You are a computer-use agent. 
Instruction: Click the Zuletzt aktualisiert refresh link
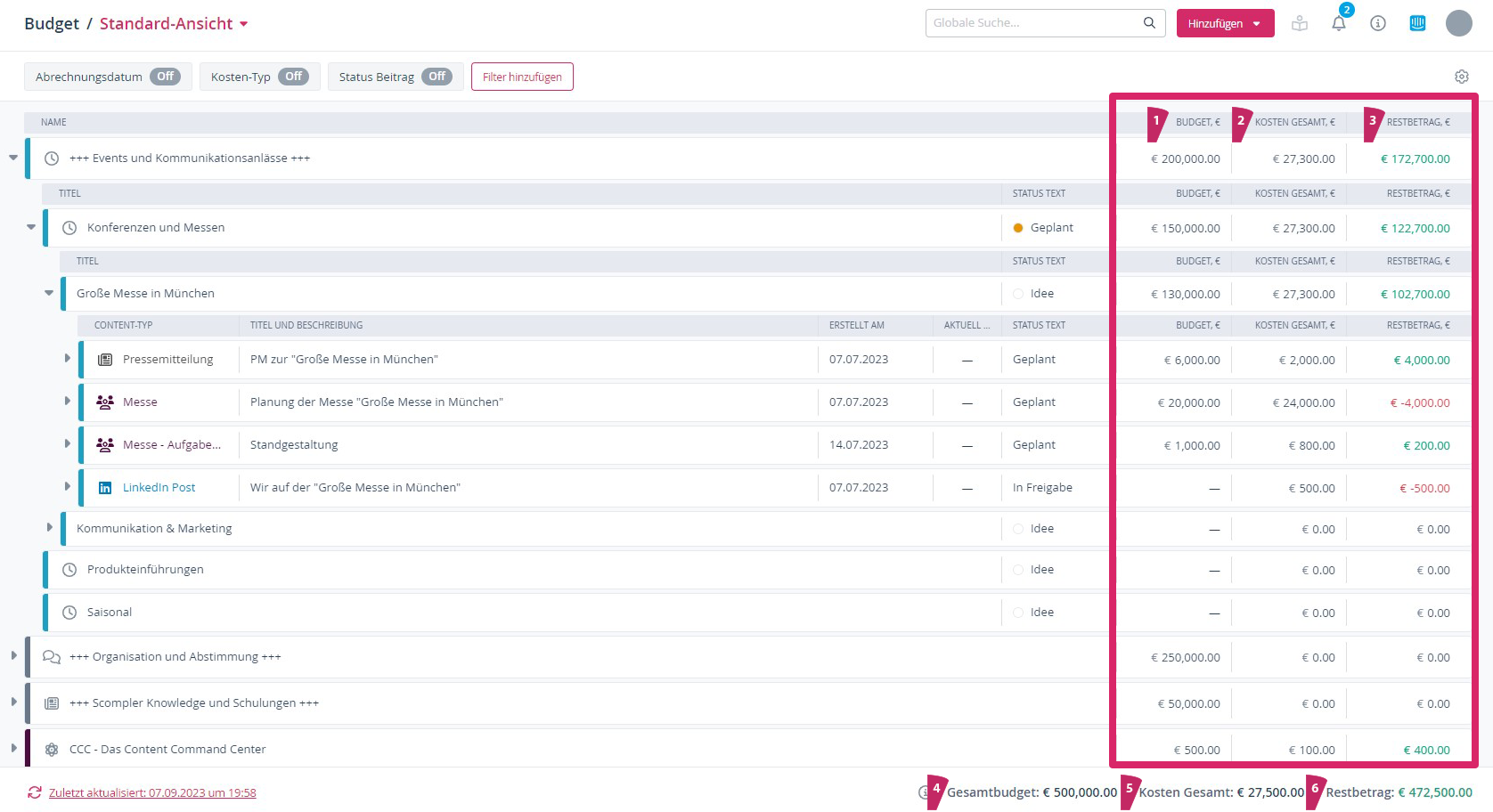point(152,792)
